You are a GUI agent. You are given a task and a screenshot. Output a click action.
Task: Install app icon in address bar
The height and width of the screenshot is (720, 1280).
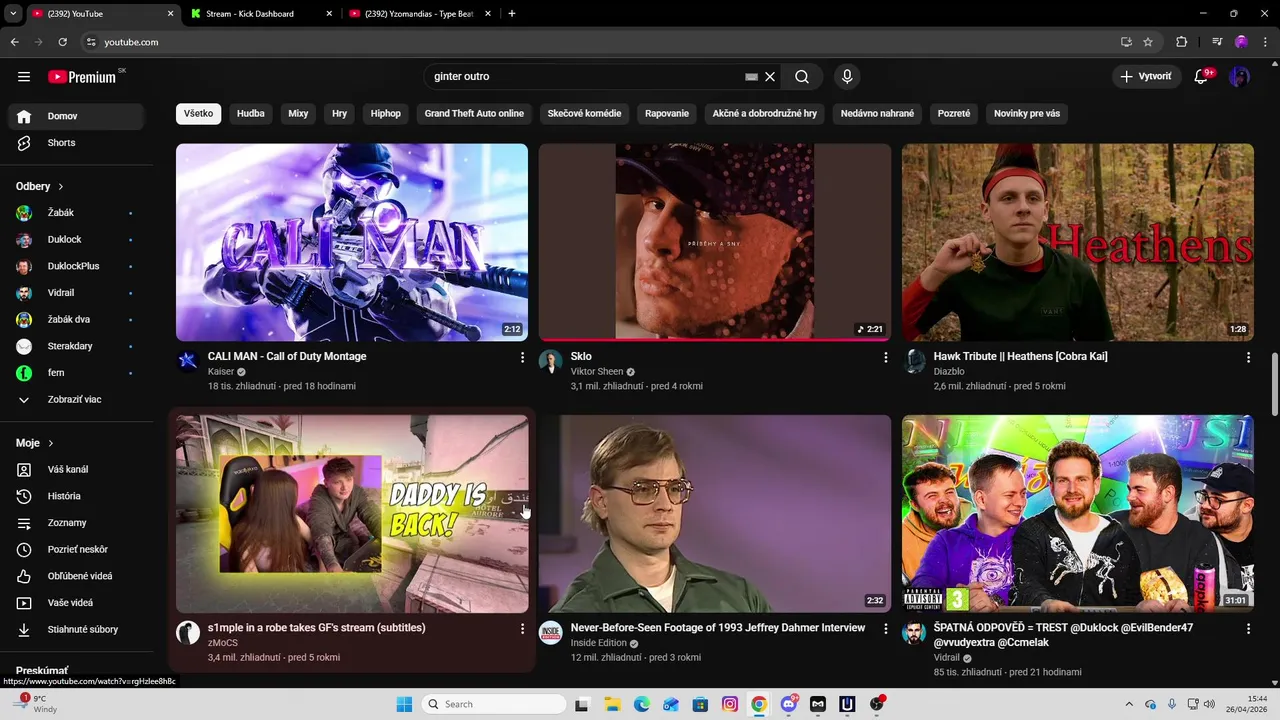coord(1126,42)
